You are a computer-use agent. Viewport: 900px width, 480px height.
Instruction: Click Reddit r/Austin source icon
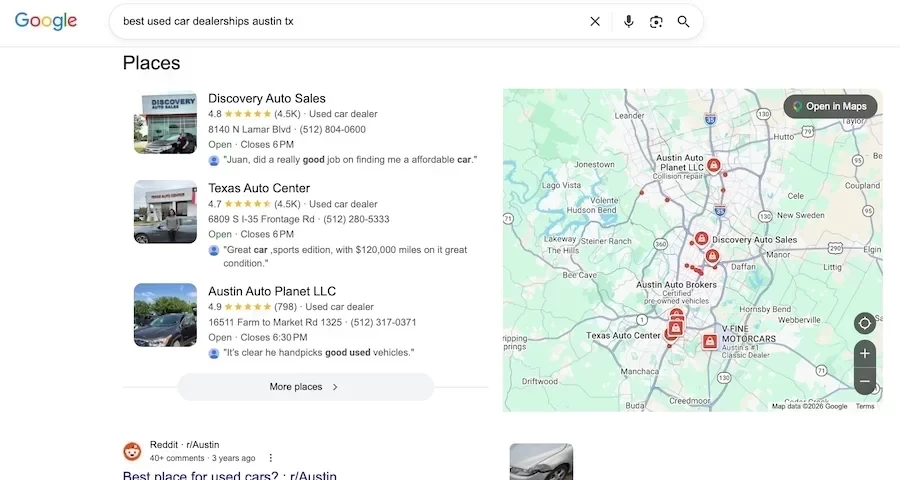(x=133, y=451)
